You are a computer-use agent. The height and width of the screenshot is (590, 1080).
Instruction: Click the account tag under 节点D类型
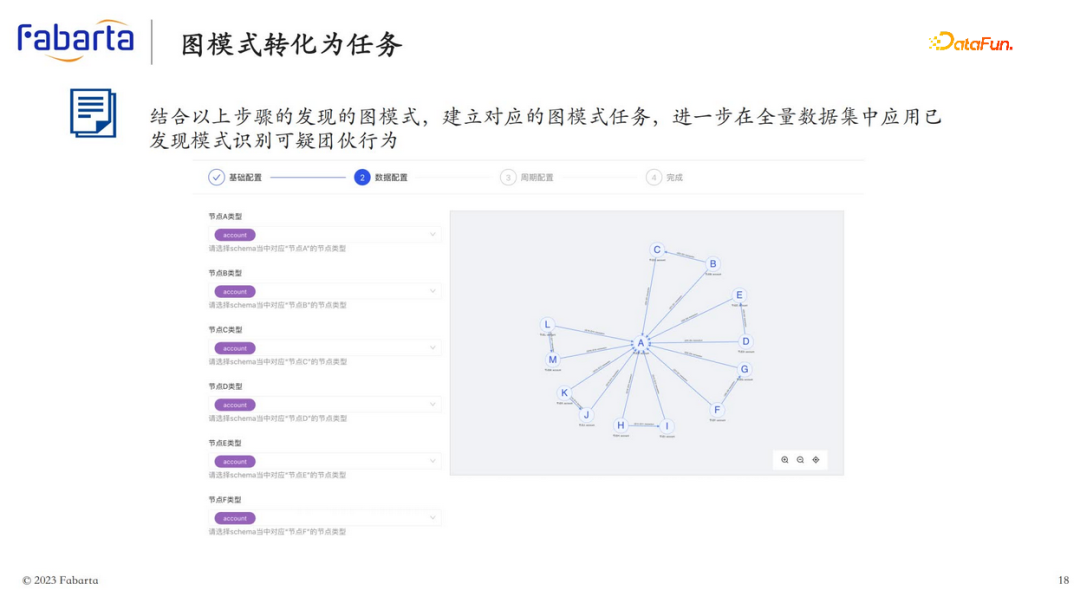point(235,405)
